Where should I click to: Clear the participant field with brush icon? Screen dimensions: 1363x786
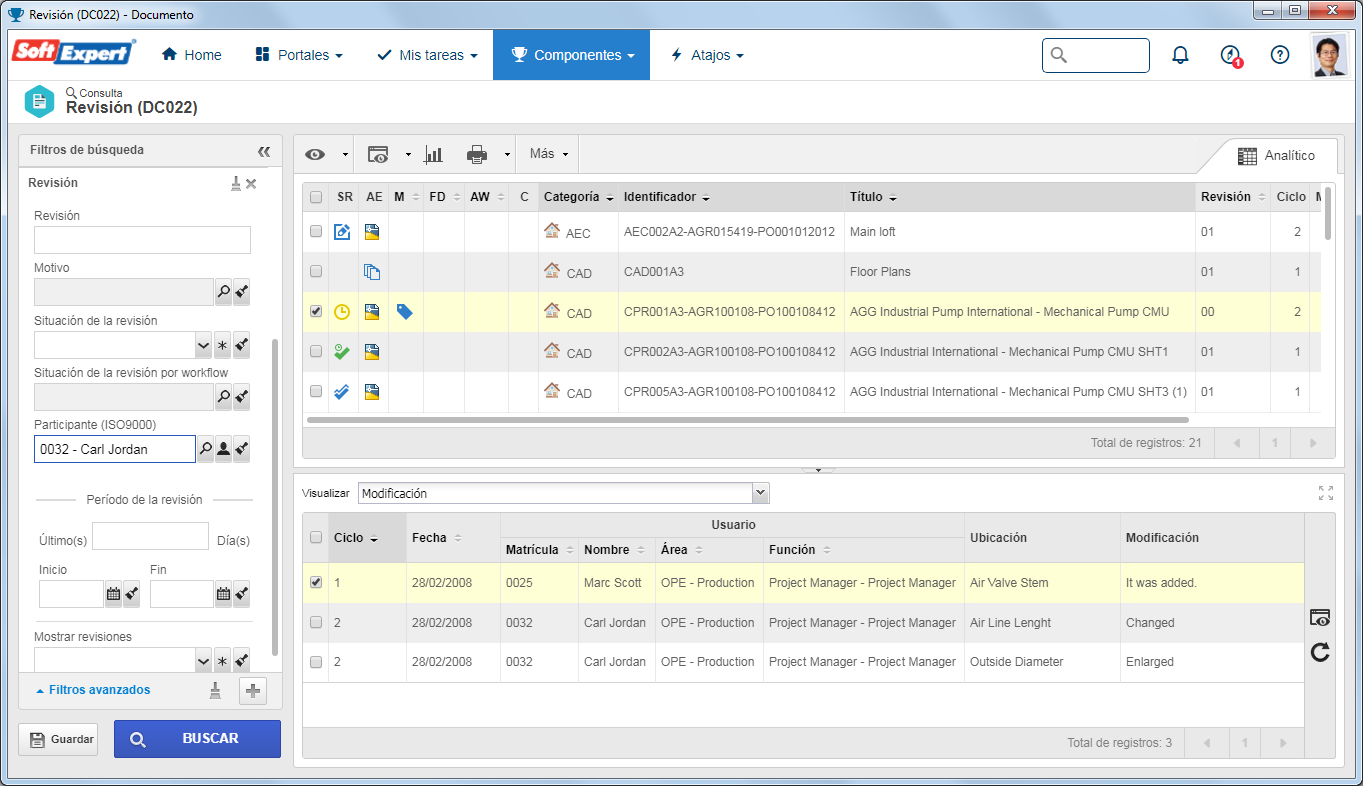pos(241,450)
